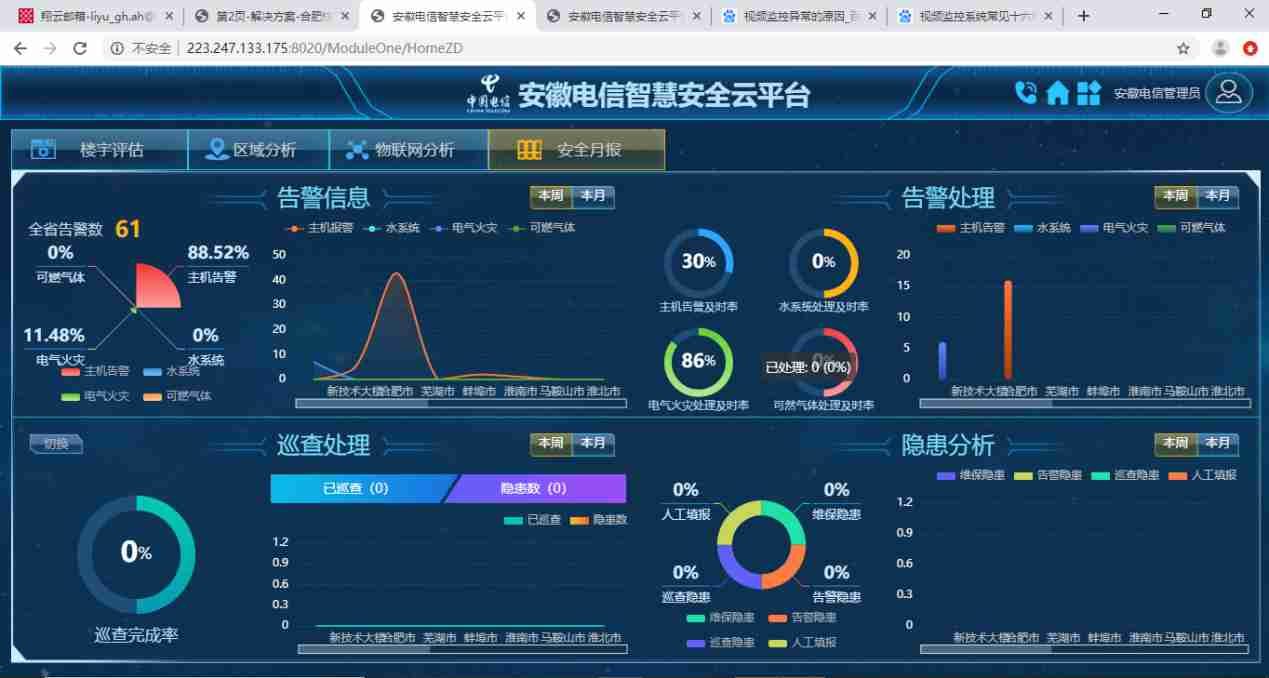Image resolution: width=1269 pixels, height=678 pixels.
Task: Click the site info icon beside 不安全
Action: (x=116, y=48)
